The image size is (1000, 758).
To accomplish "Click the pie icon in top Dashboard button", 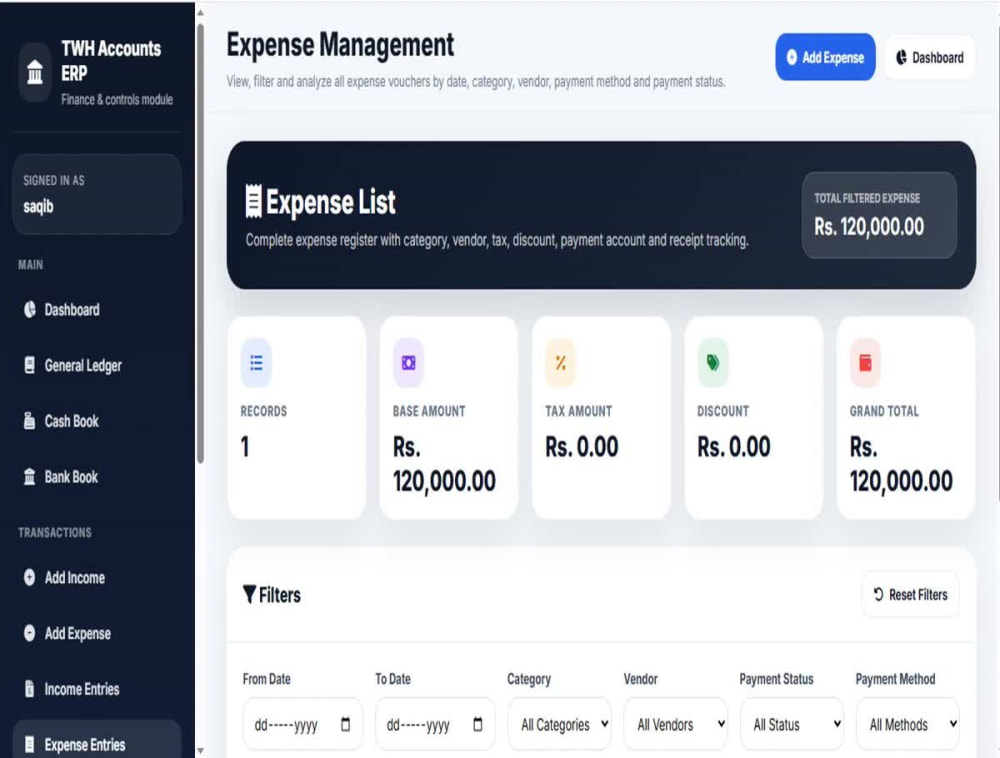I will [x=901, y=57].
